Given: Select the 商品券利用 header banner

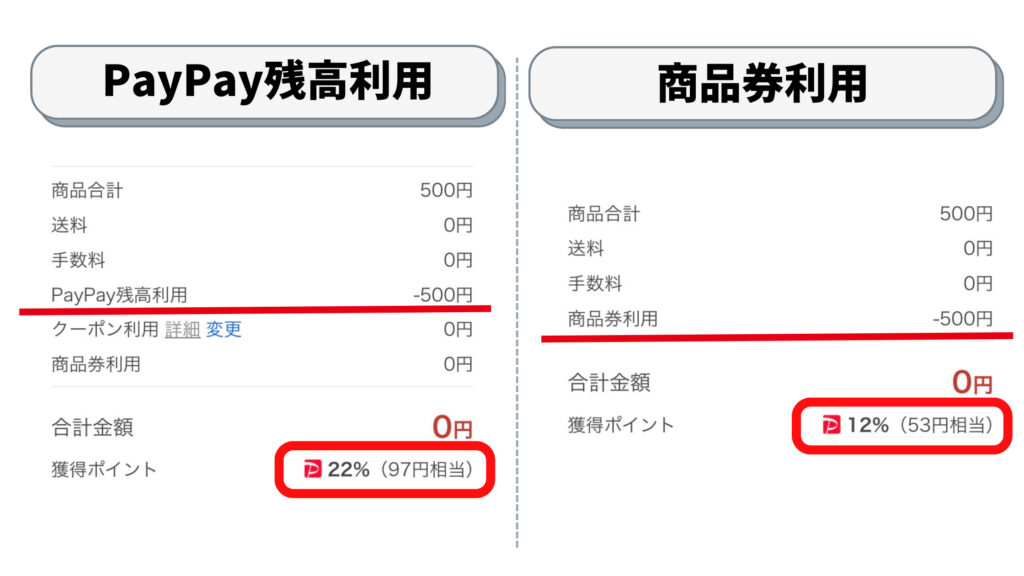Looking at the screenshot, I should [765, 85].
